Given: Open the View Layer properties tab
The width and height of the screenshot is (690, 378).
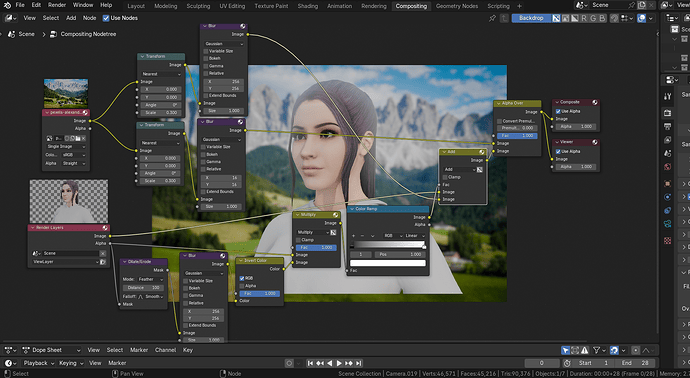Looking at the screenshot, I should [x=668, y=140].
